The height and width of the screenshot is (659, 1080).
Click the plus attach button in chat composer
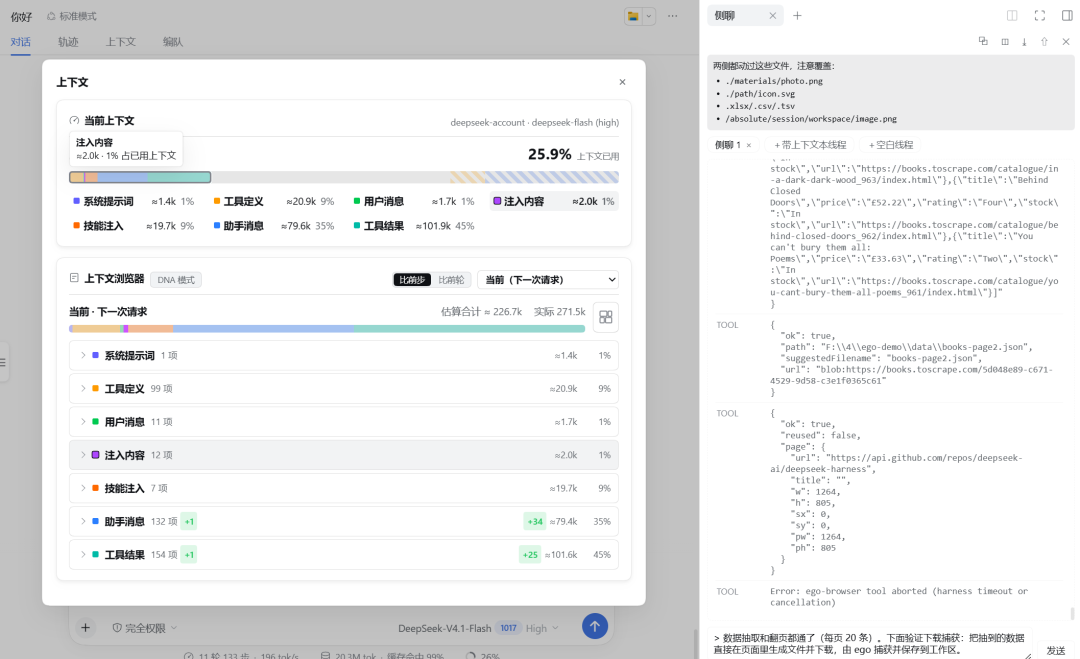(85, 627)
